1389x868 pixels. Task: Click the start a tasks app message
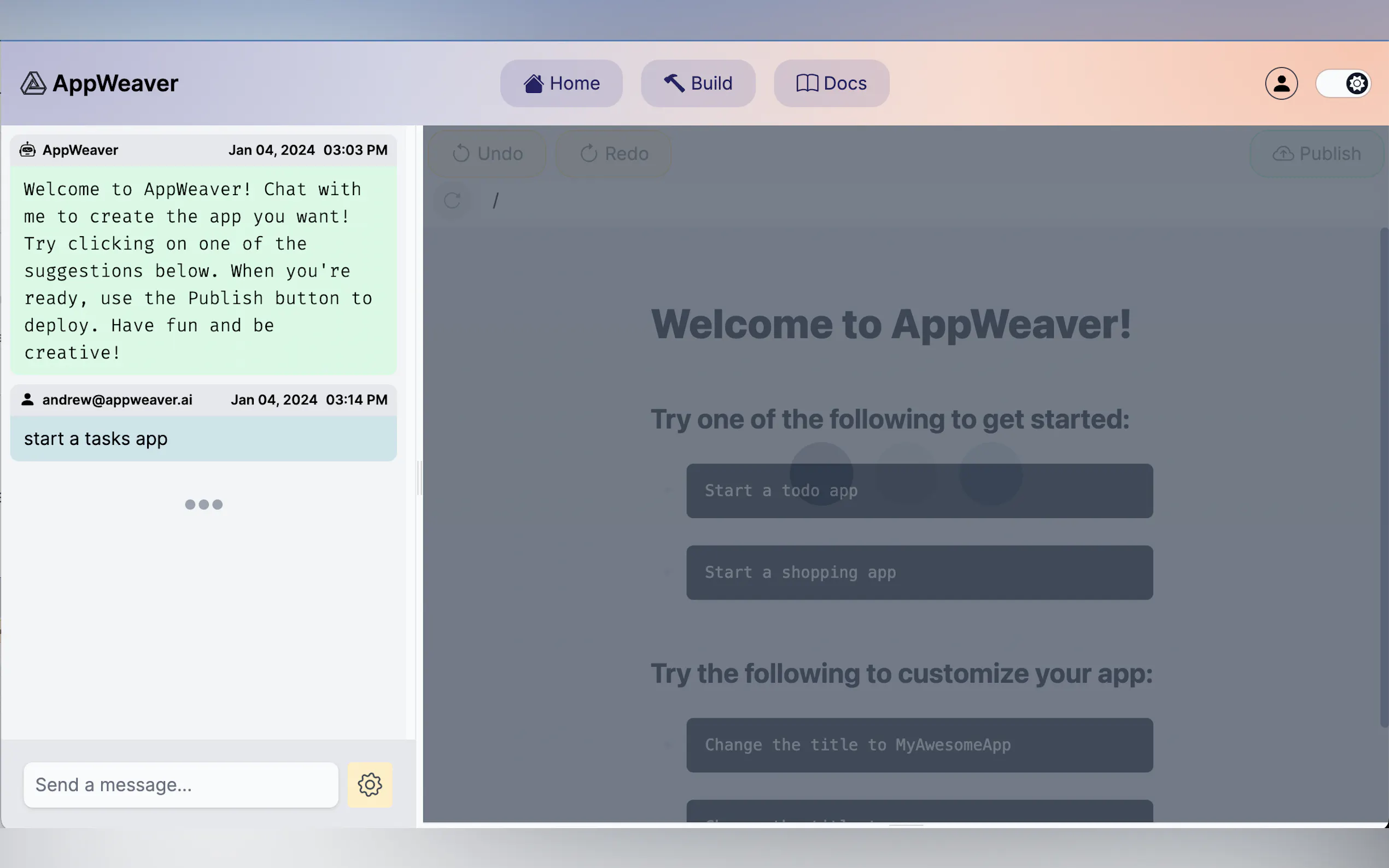203,438
